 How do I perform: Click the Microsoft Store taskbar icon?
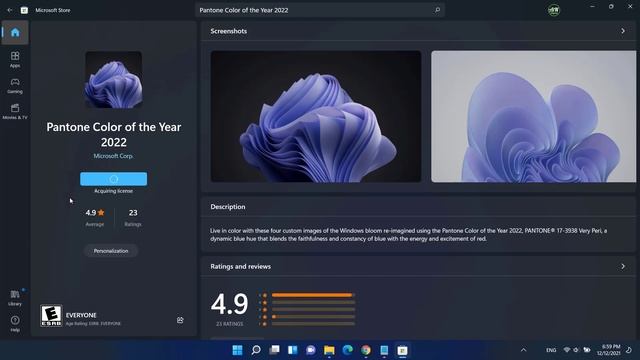[x=402, y=350]
